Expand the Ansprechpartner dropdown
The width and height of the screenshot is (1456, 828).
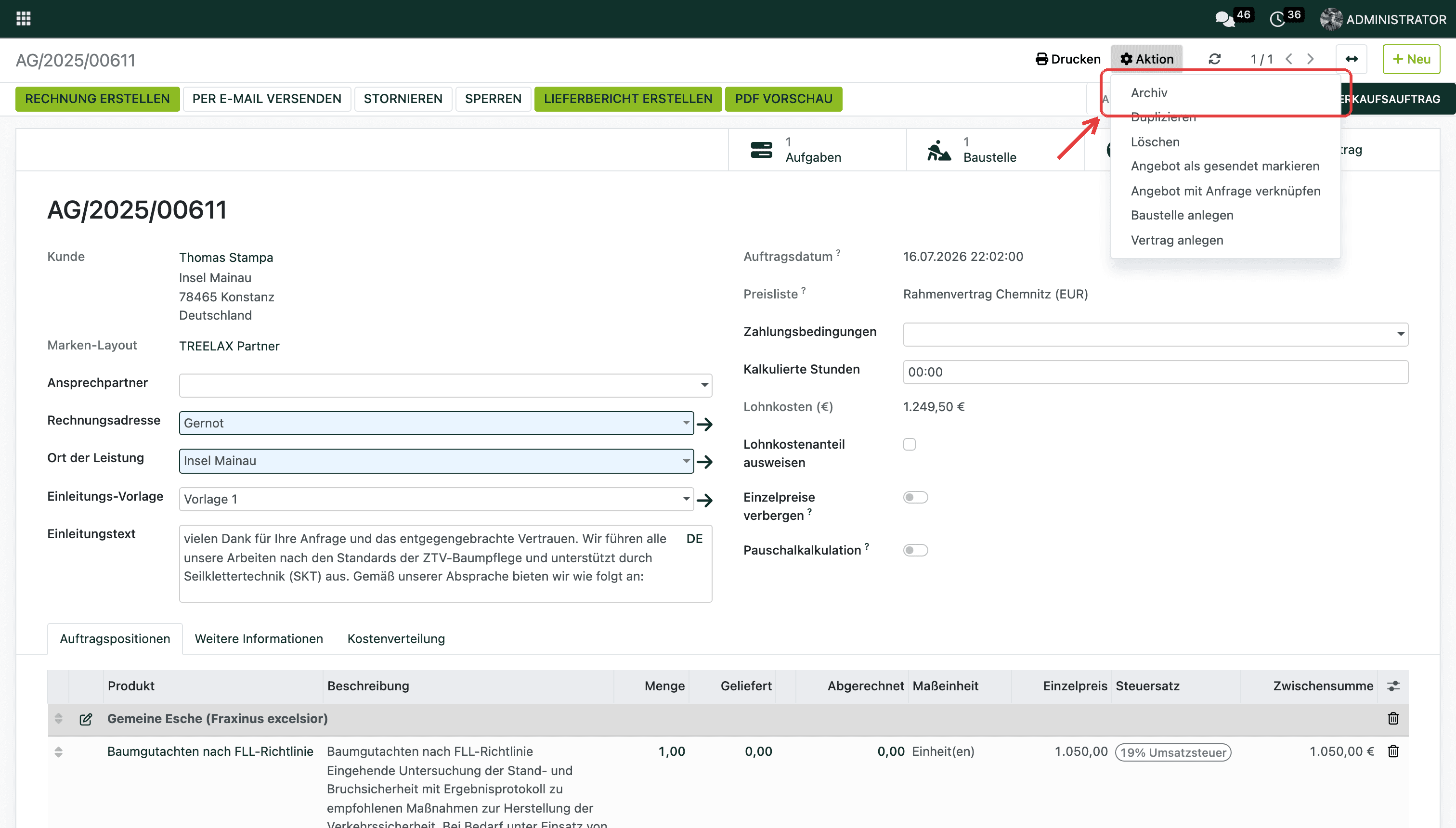705,386
